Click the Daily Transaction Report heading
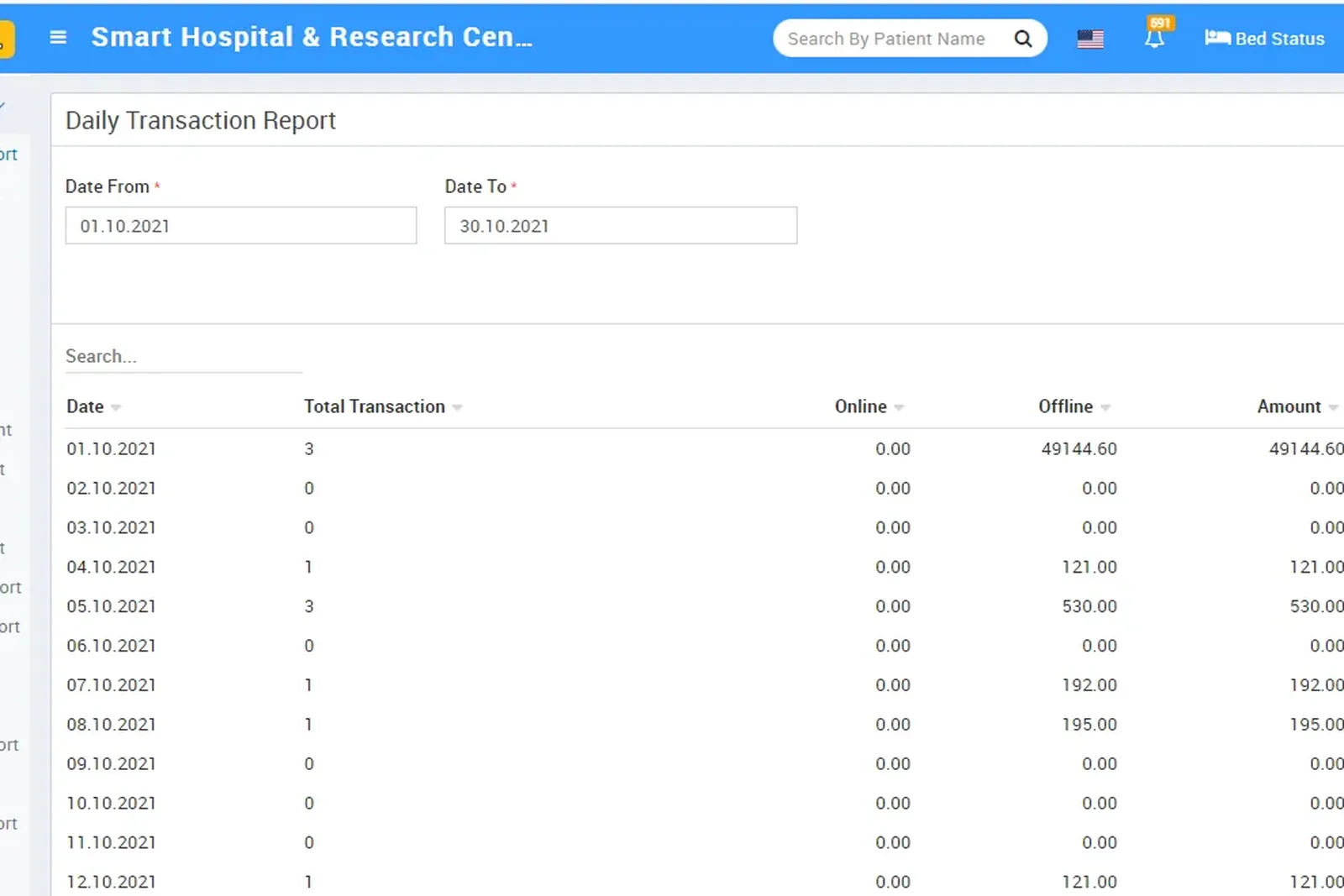The width and height of the screenshot is (1344, 896). pos(201,121)
